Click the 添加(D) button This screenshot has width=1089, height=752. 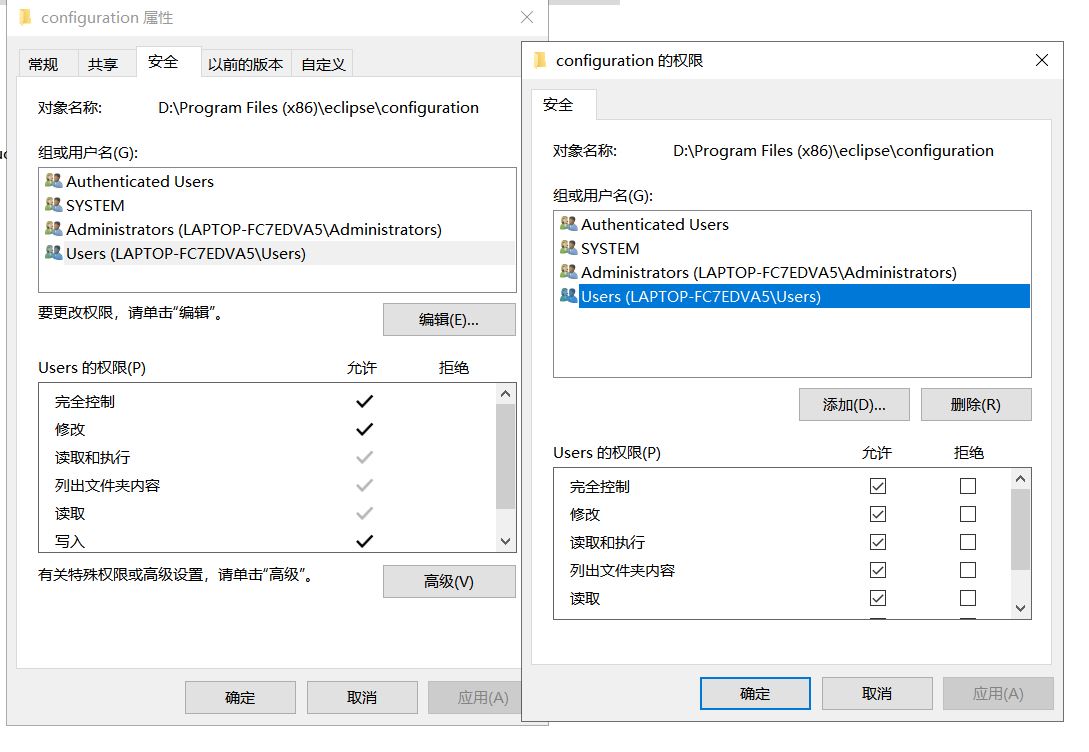click(853, 404)
